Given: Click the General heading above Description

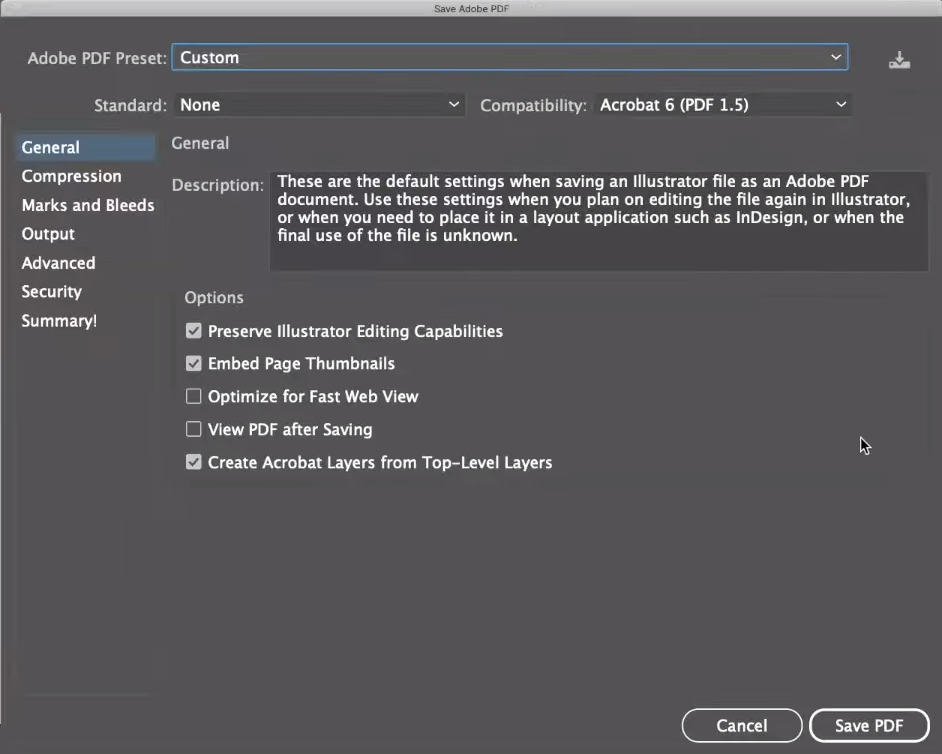Looking at the screenshot, I should pyautogui.click(x=200, y=143).
